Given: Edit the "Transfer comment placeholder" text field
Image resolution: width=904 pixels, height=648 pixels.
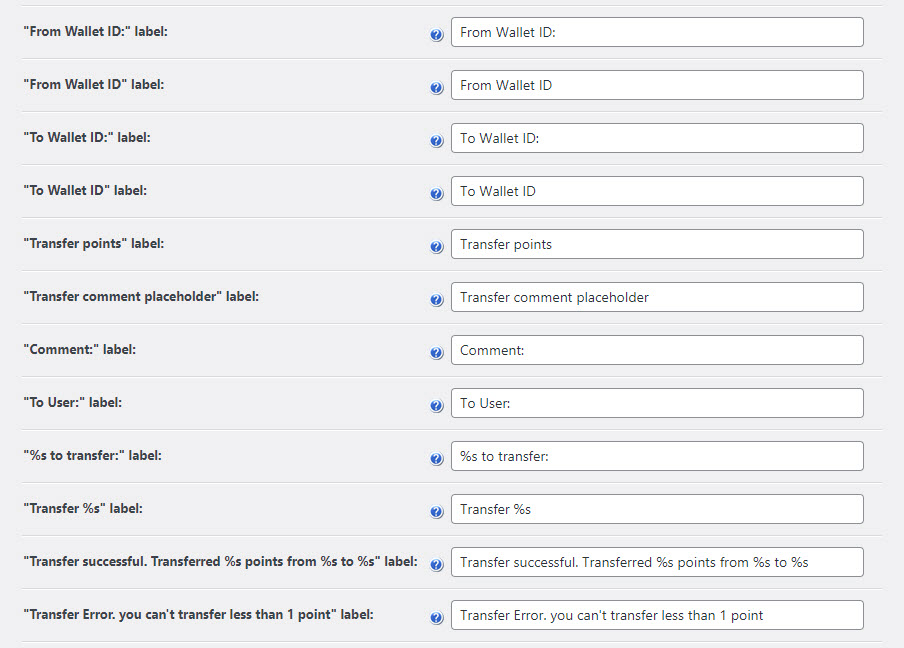Looking at the screenshot, I should pyautogui.click(x=657, y=297).
